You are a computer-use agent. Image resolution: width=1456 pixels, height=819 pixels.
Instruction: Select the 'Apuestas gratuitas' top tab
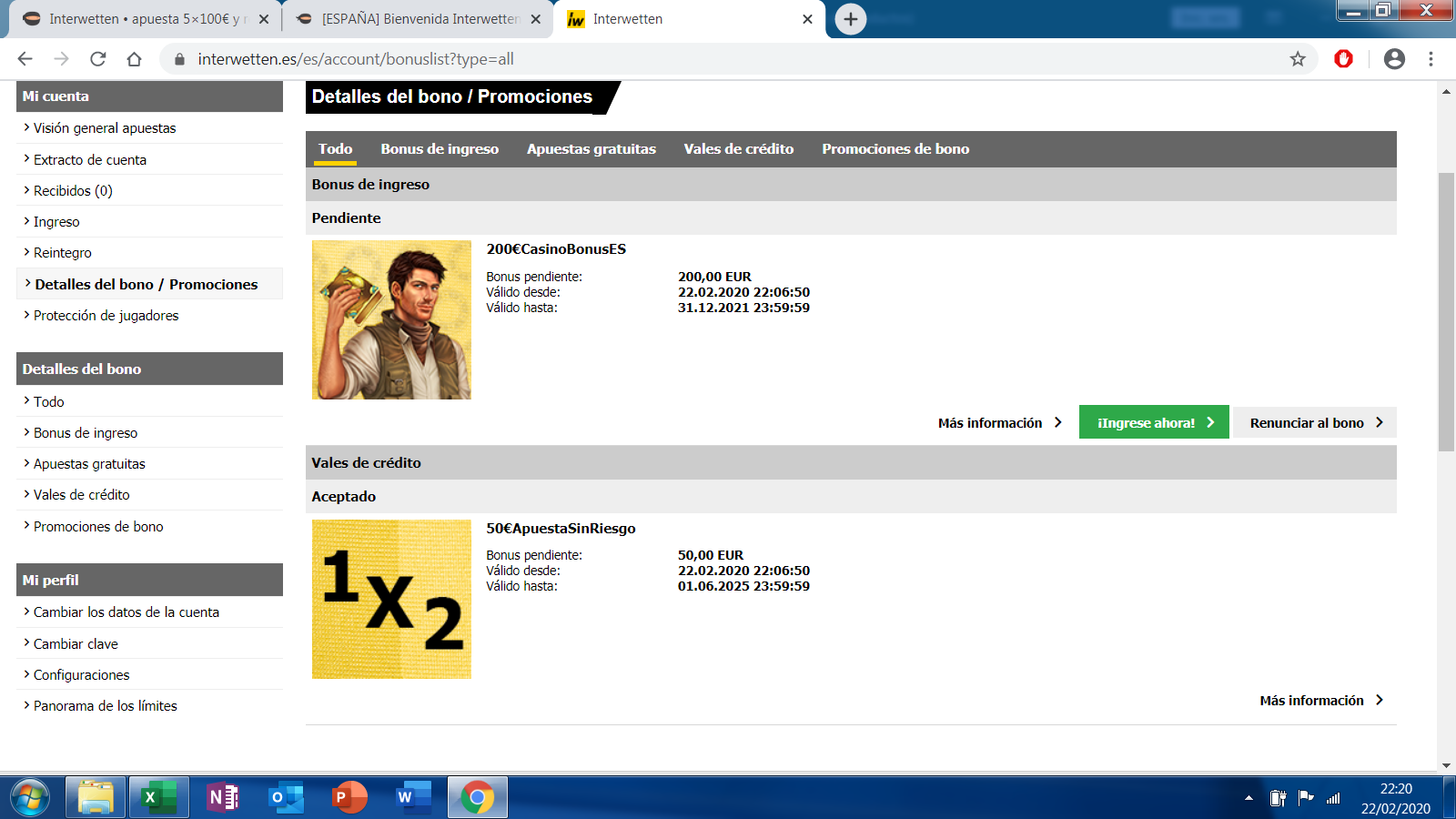click(x=591, y=149)
